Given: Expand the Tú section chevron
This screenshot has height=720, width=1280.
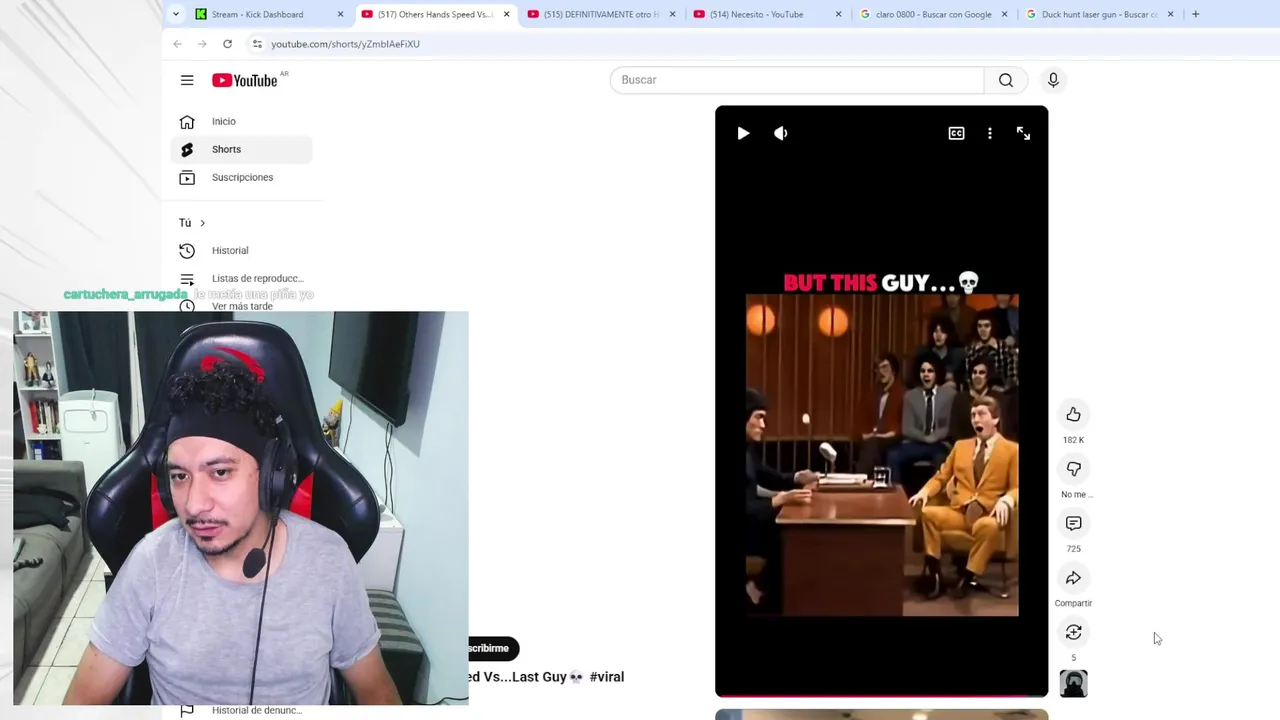Looking at the screenshot, I should tap(202, 223).
